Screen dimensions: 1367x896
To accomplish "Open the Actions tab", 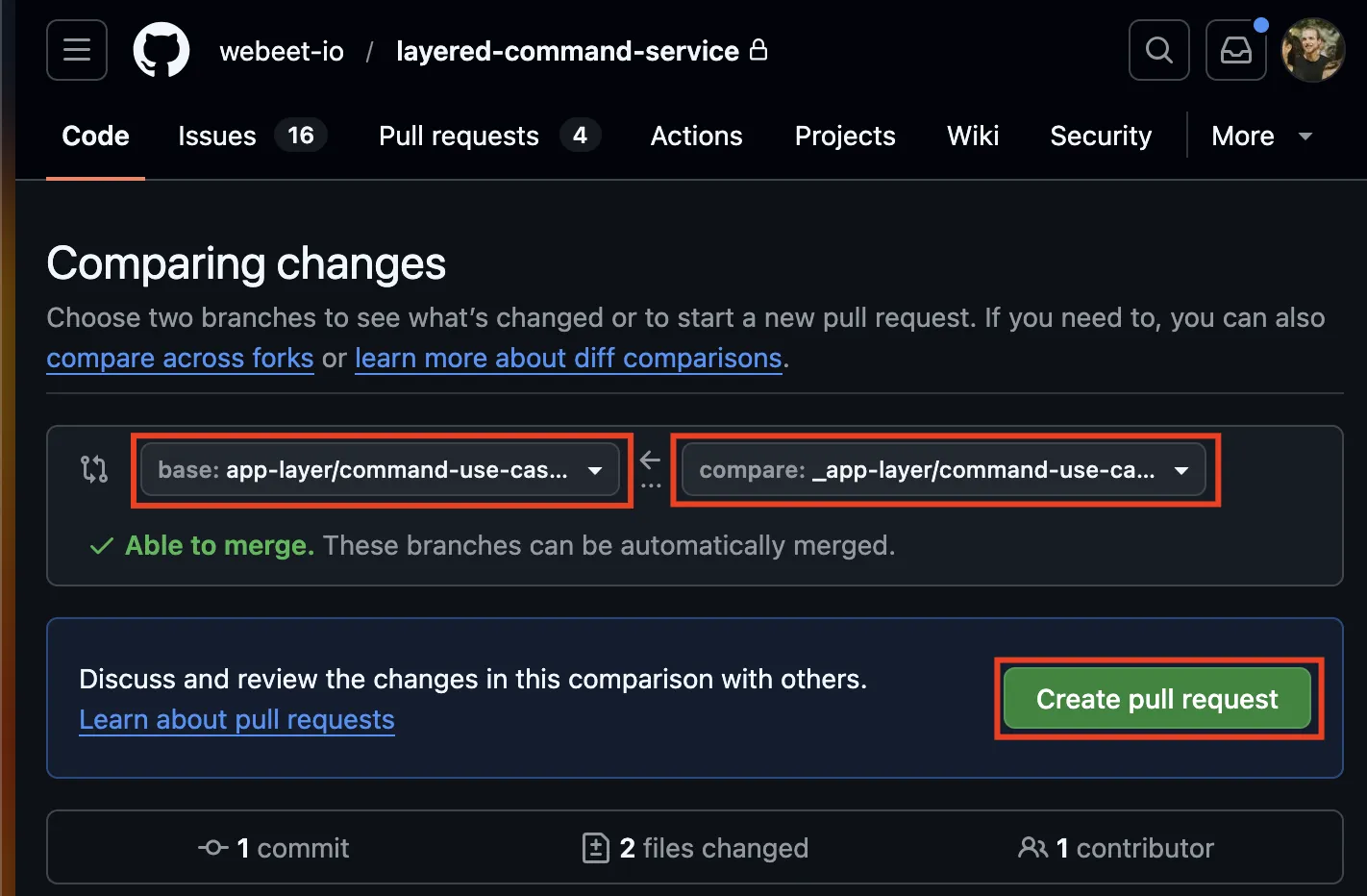I will coord(696,136).
